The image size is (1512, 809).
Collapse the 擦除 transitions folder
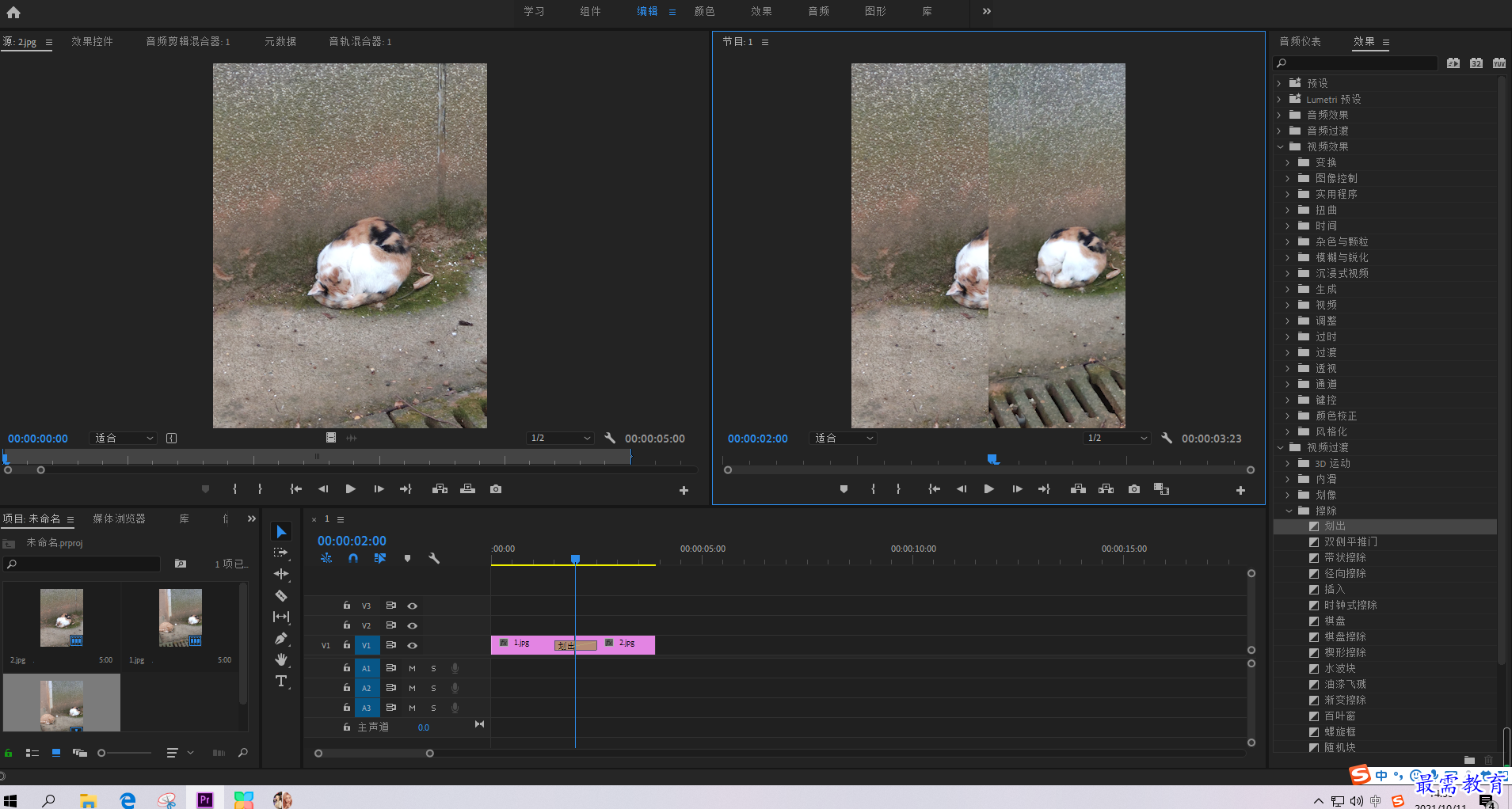pyautogui.click(x=1289, y=511)
